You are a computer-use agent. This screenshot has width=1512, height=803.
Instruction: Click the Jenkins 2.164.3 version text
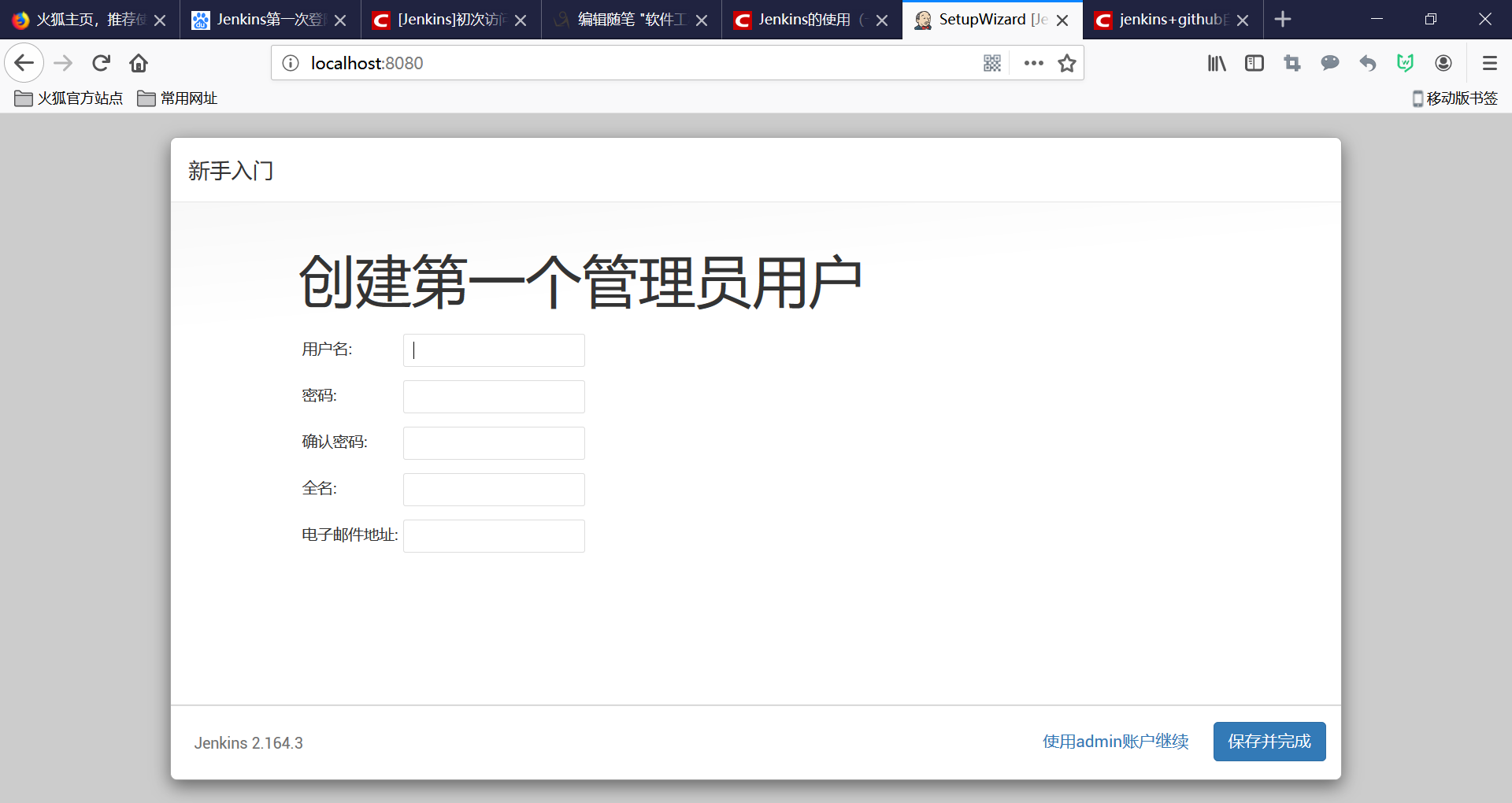(x=249, y=743)
